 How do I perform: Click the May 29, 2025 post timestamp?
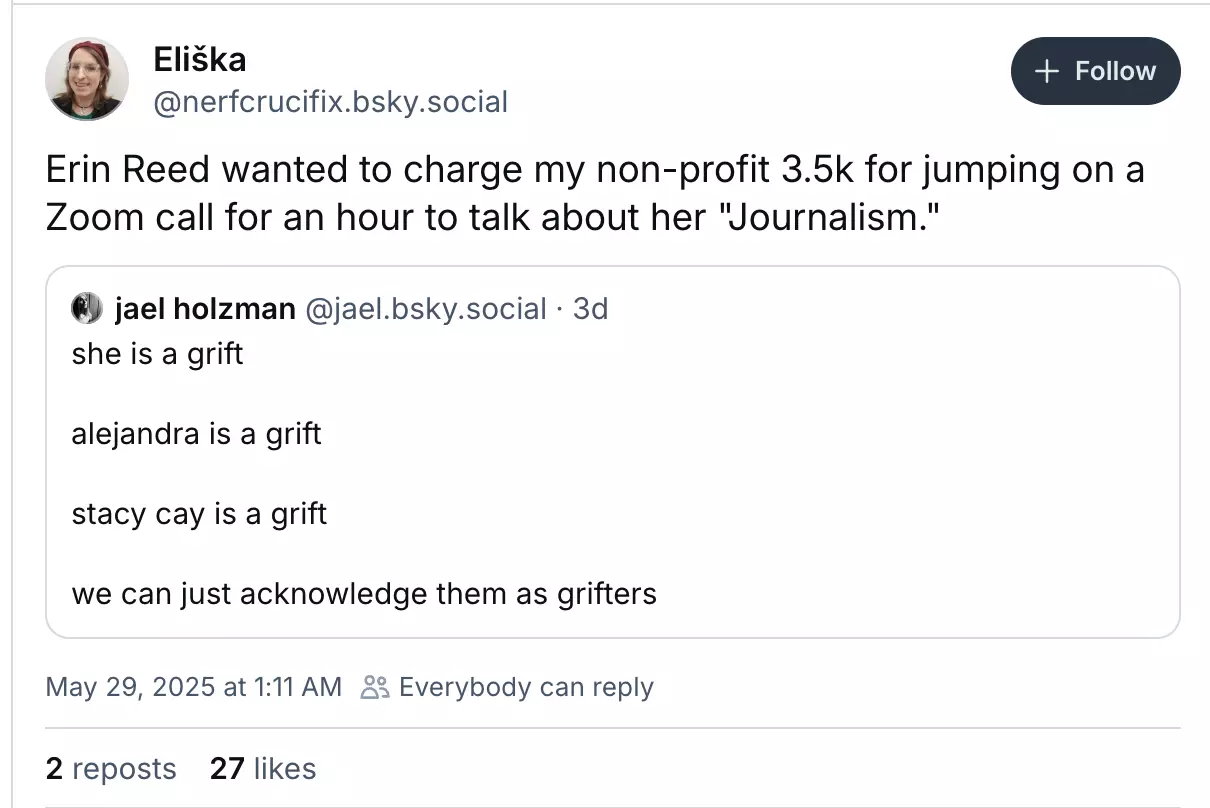[194, 687]
